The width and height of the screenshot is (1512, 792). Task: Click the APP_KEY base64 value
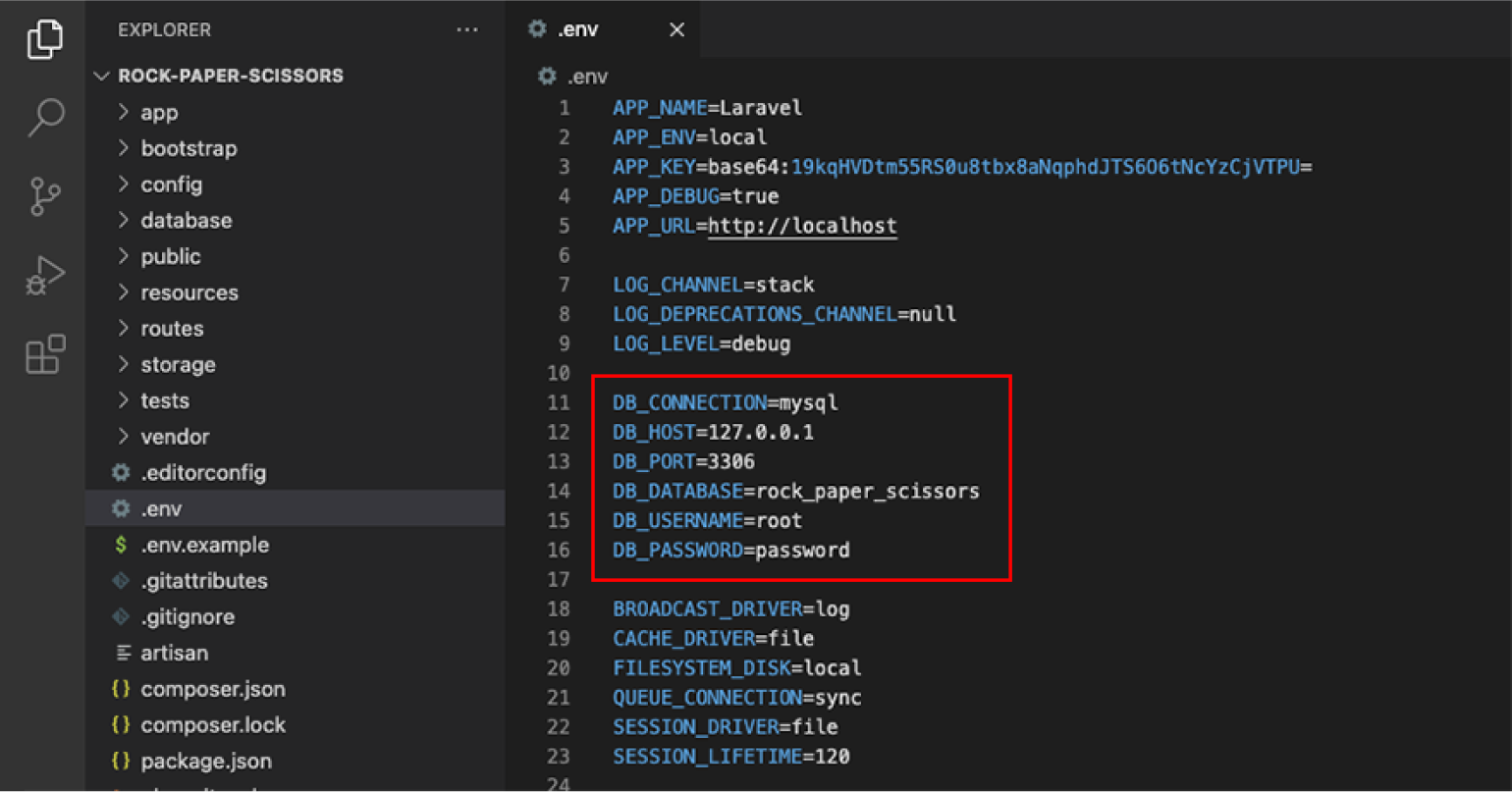(x=1052, y=167)
